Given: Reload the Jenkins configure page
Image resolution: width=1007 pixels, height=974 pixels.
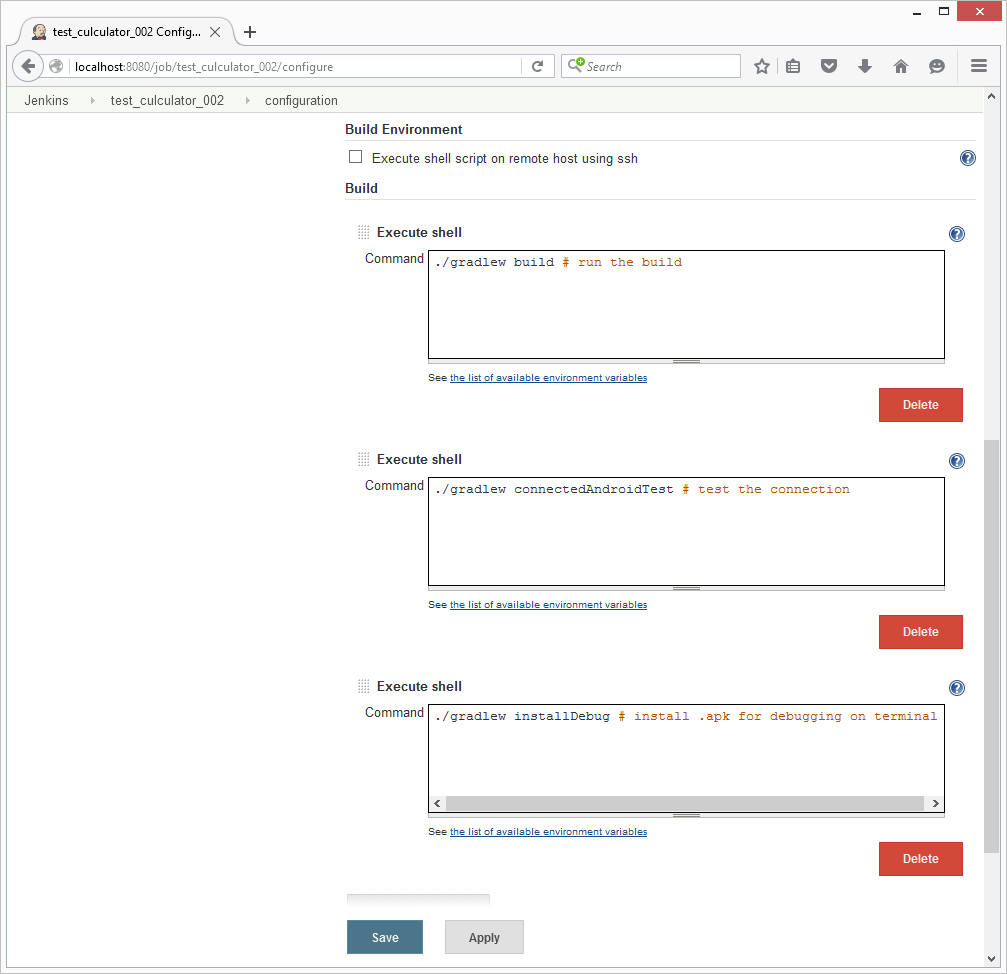Looking at the screenshot, I should click(538, 66).
